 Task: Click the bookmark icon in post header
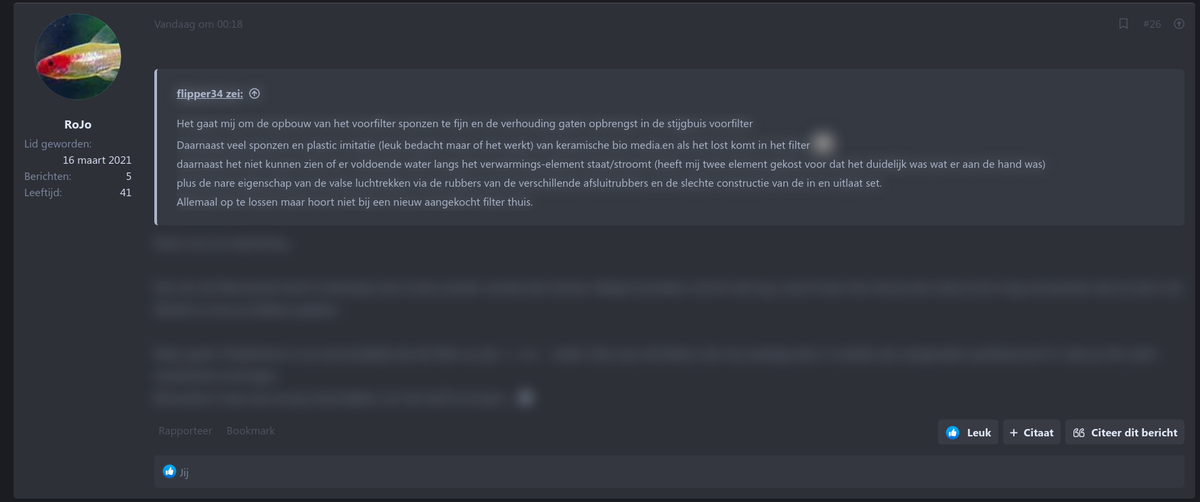[1124, 24]
